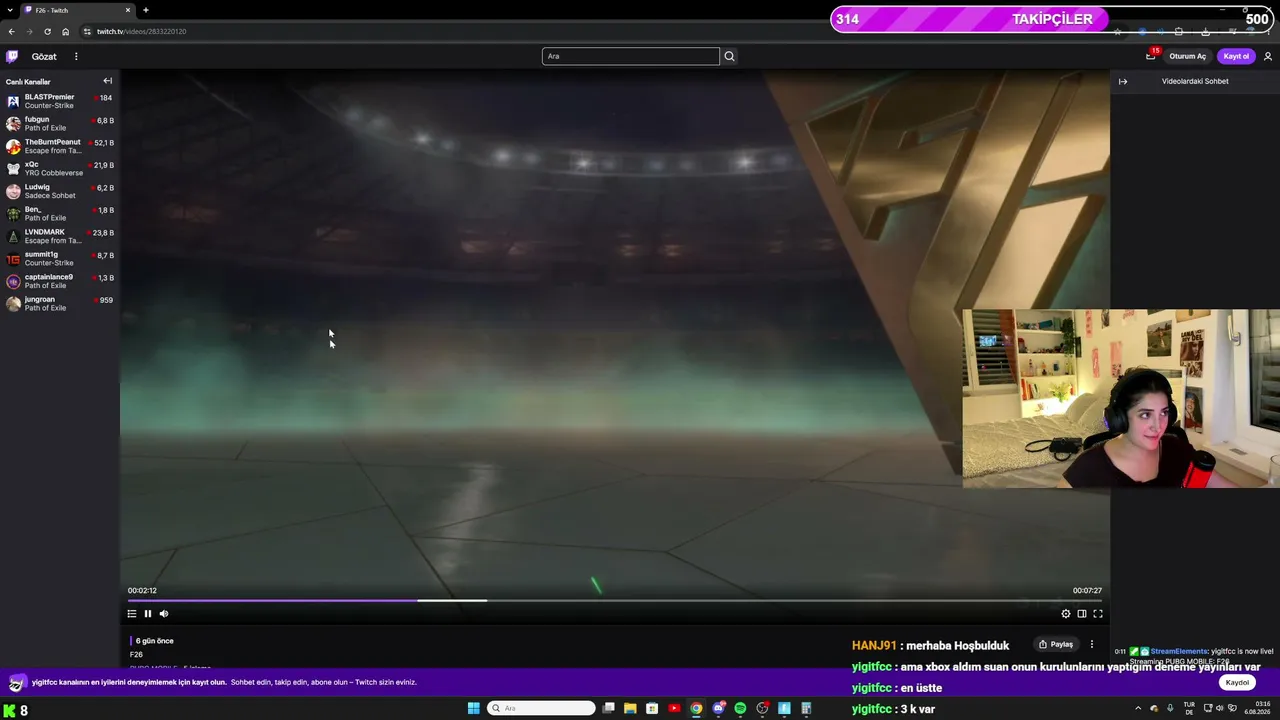1280x720 pixels.
Task: Open the Calculator app from the taskbar
Action: (x=806, y=708)
